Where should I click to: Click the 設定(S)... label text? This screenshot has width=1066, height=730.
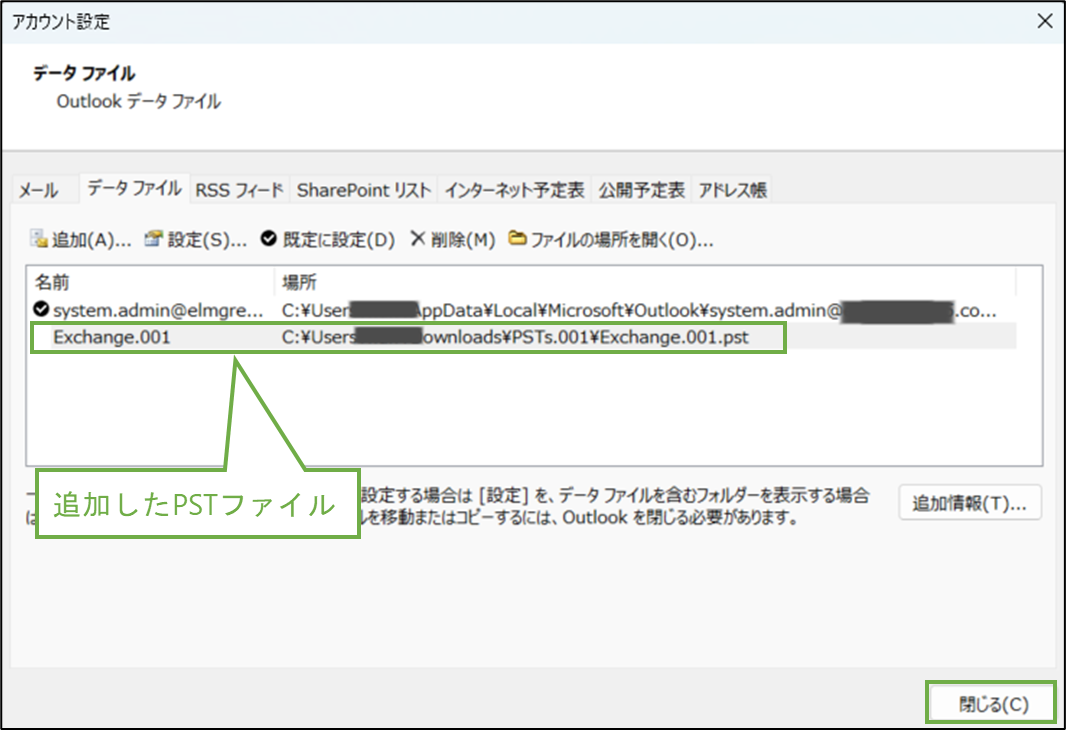coord(207,240)
